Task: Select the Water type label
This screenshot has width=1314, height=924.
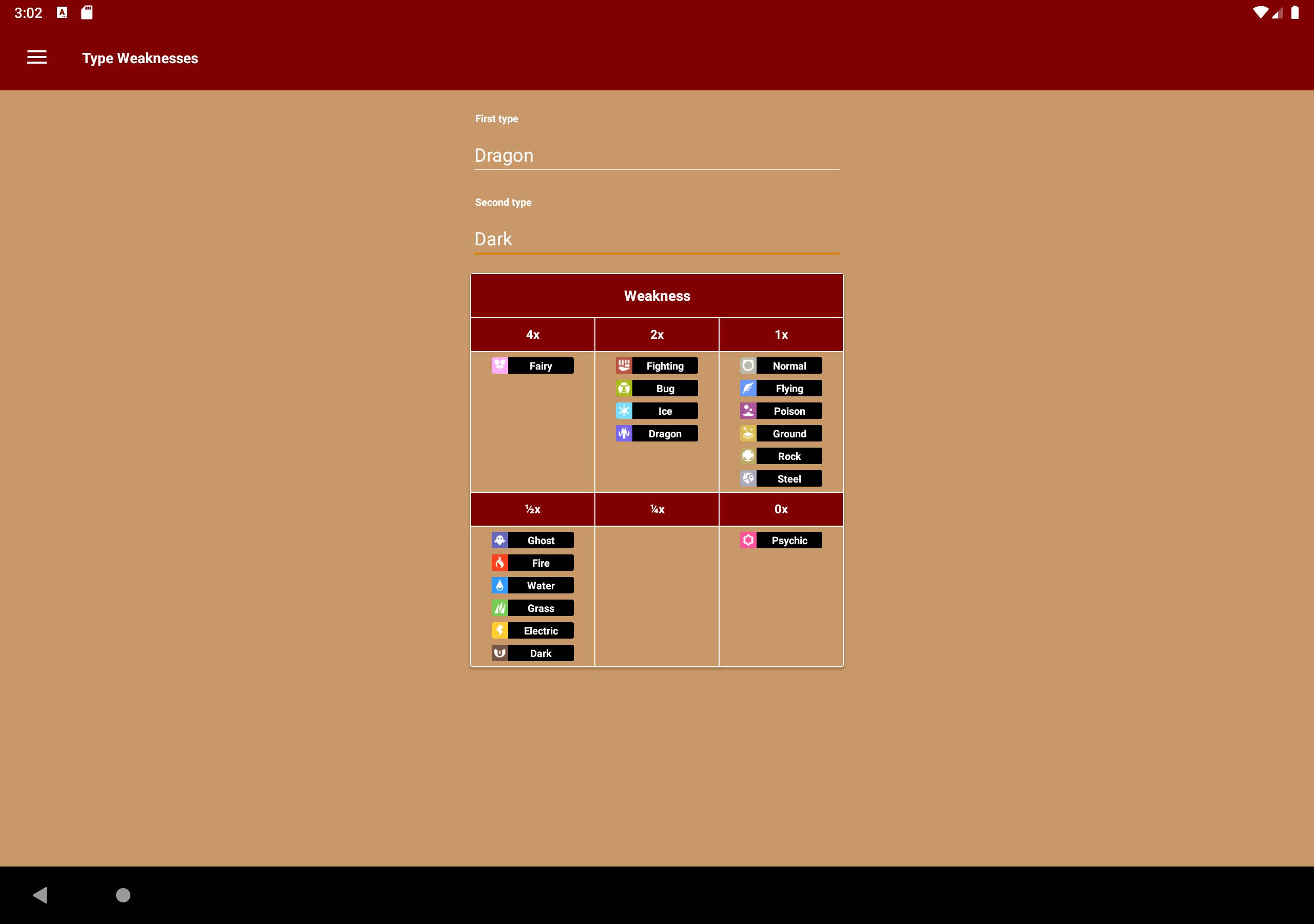Action: [x=541, y=586]
